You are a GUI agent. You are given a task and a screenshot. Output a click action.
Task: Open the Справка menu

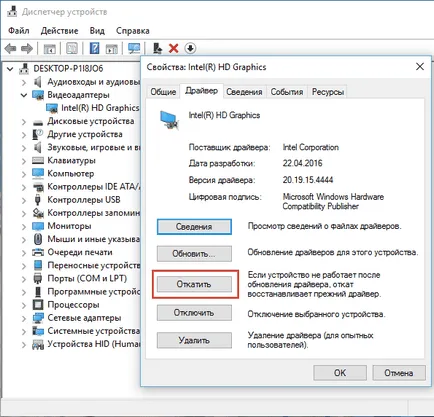point(133,31)
